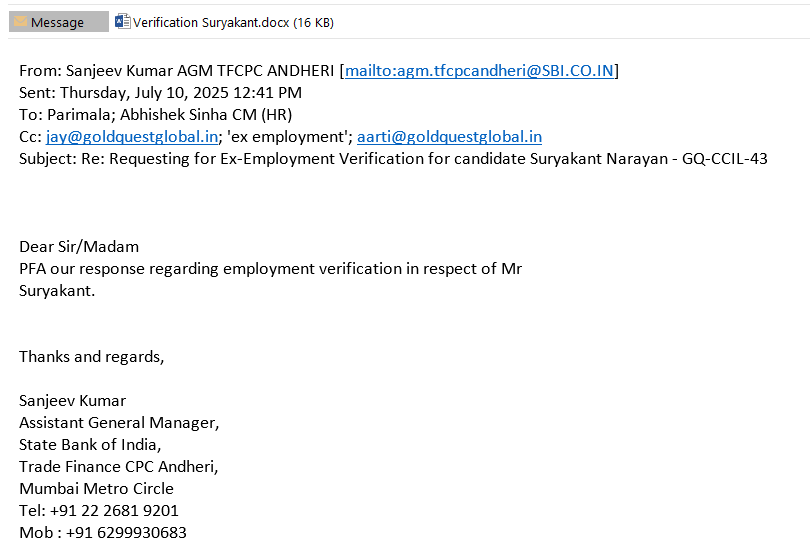
Task: Click the Dear Sir/Madam greeting
Action: [x=79, y=246]
